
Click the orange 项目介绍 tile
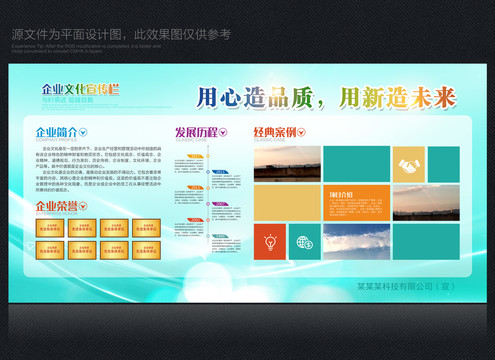pos(356,203)
